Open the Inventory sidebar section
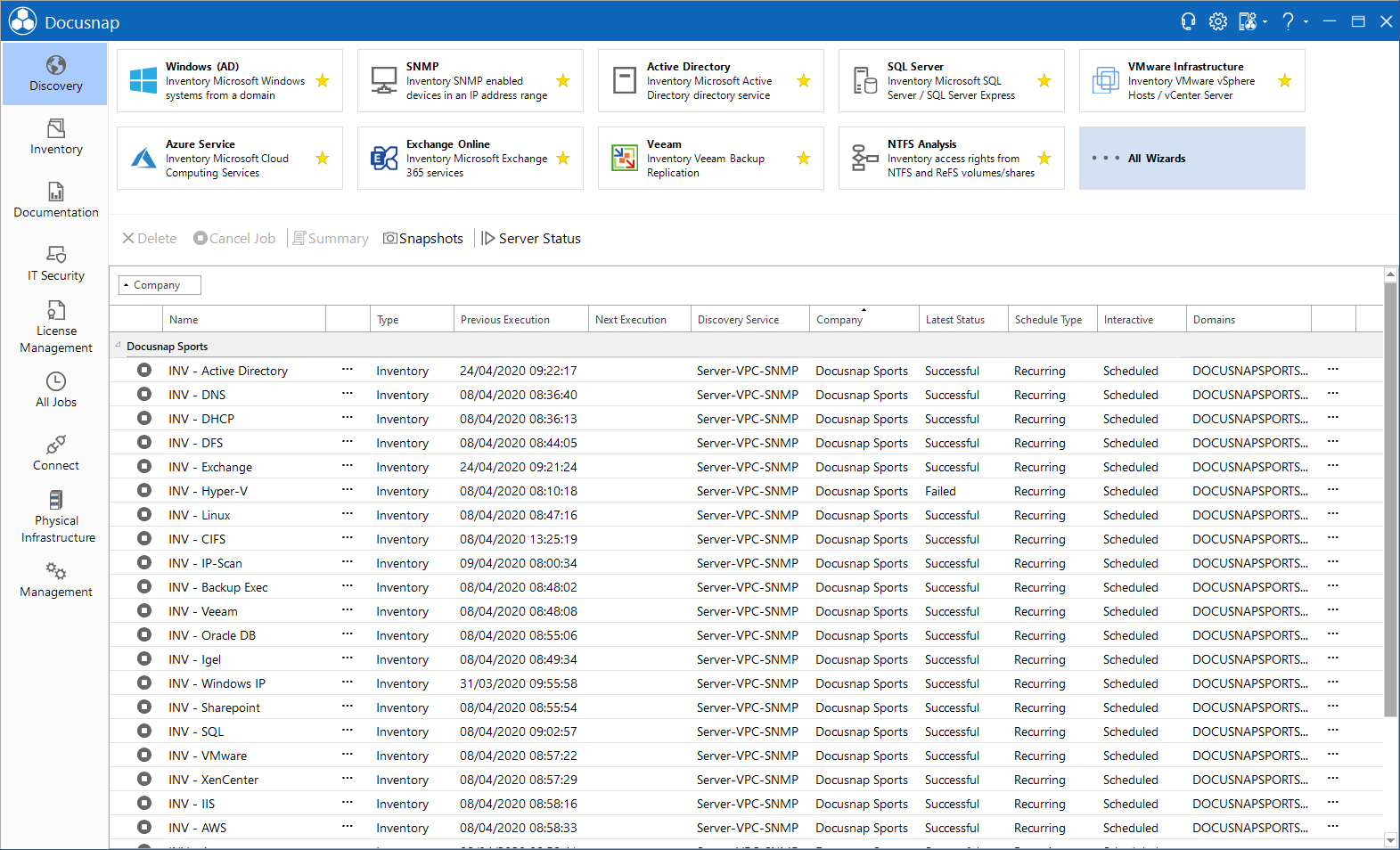Viewport: 1400px width, 850px height. (55, 137)
